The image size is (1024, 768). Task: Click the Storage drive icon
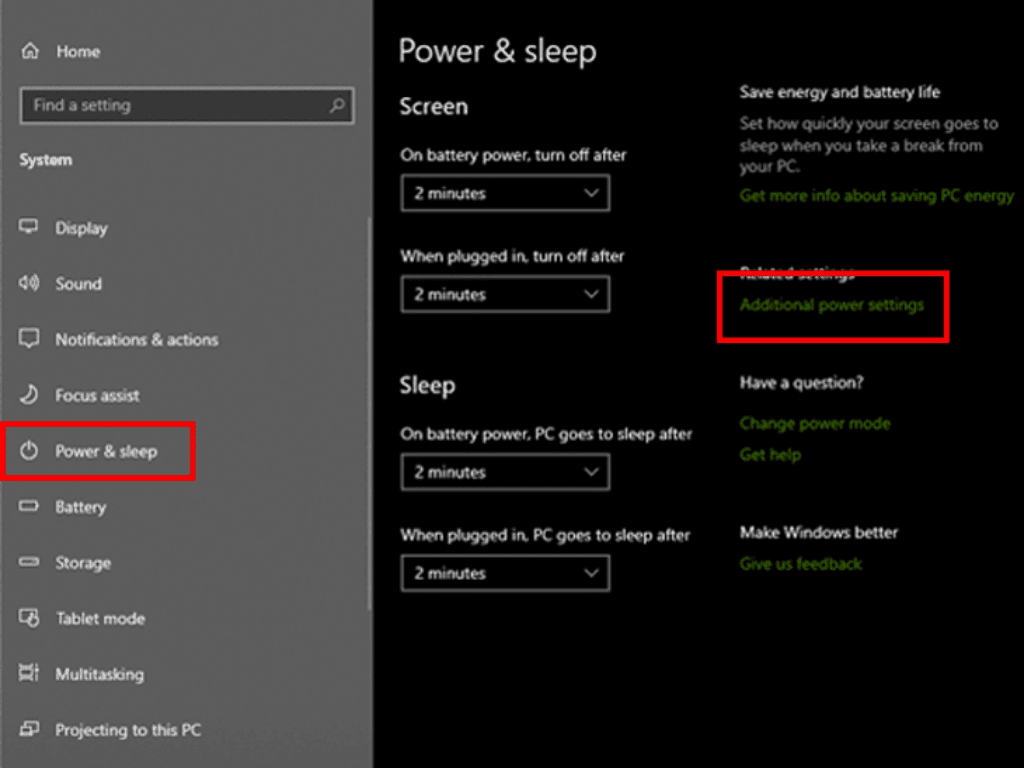point(30,563)
